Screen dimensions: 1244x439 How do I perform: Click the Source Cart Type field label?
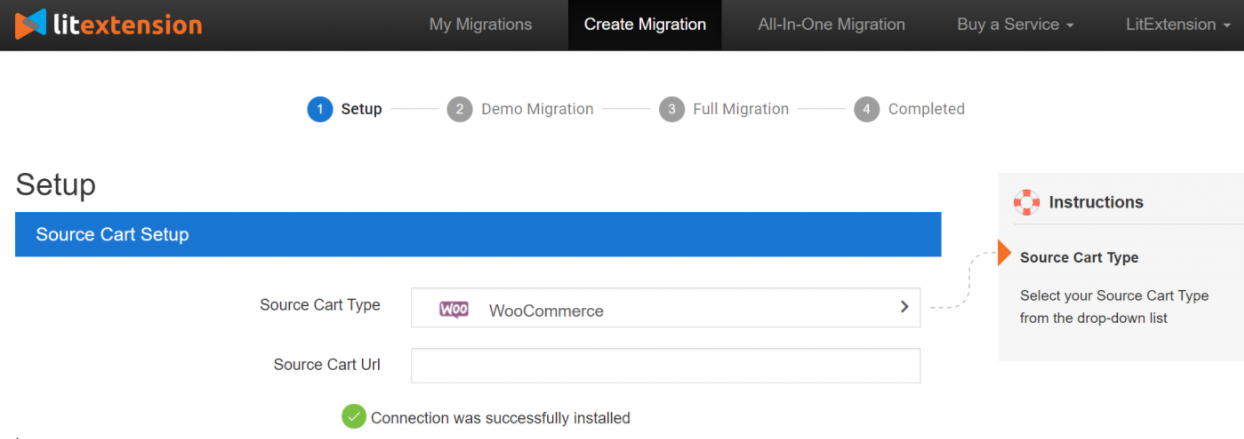point(320,305)
